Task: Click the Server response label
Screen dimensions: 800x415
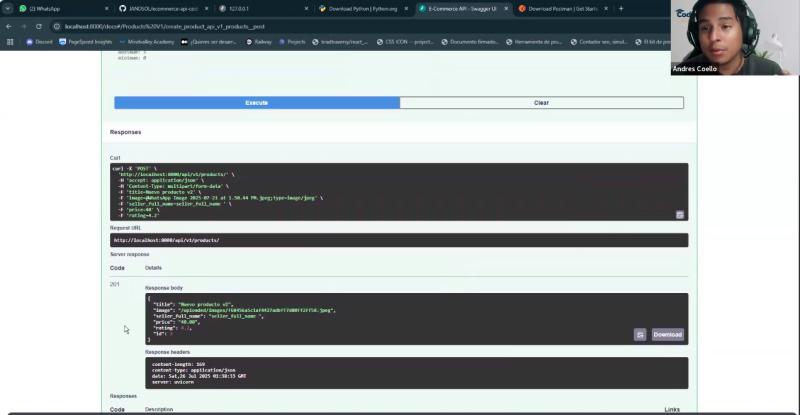Action: coord(130,254)
